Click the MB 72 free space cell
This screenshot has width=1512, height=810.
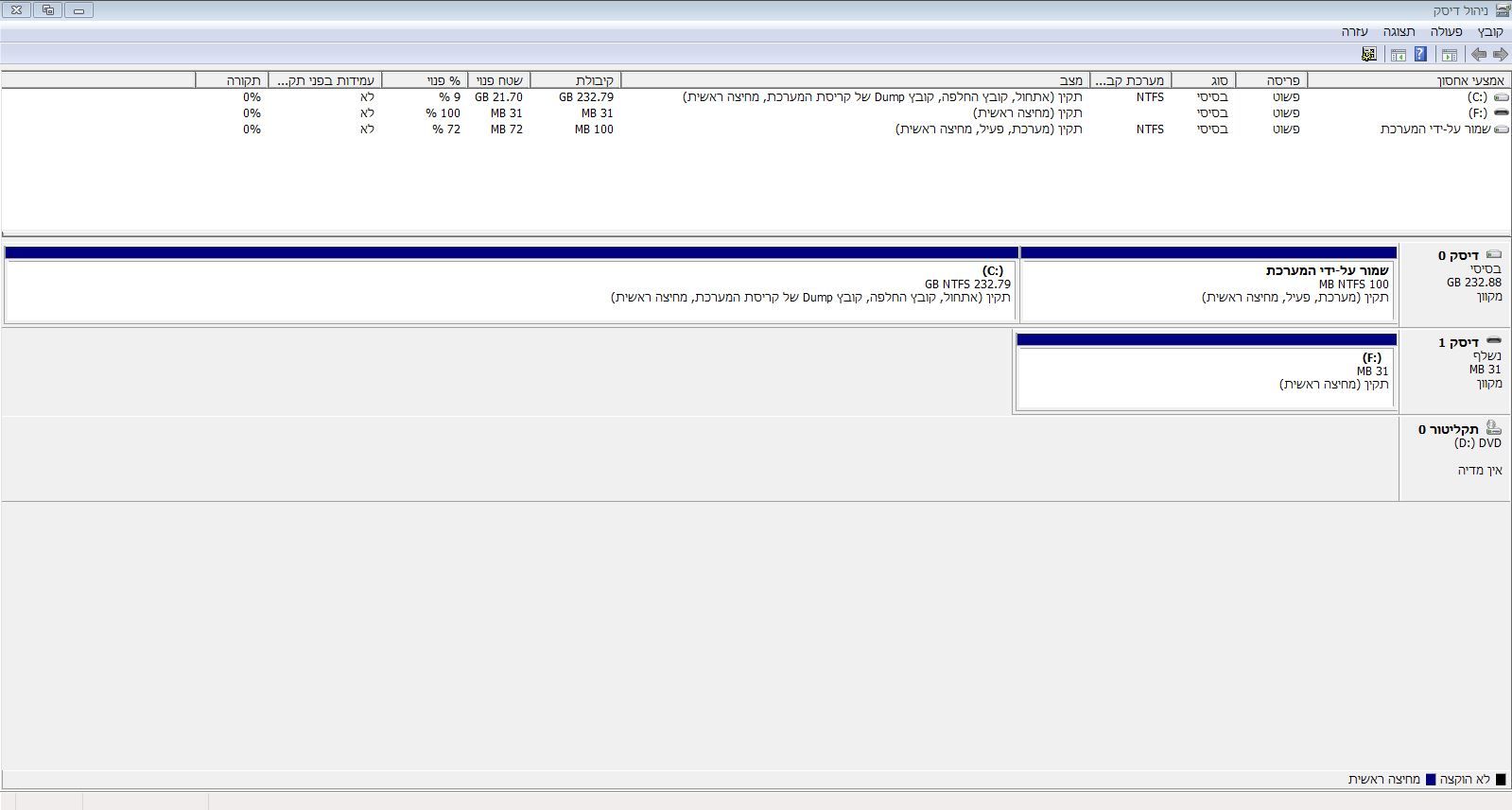(x=507, y=129)
